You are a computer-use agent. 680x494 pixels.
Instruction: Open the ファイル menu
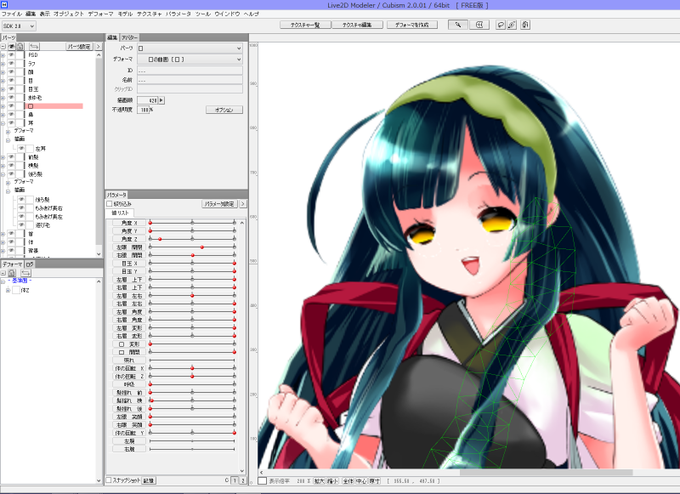click(12, 14)
